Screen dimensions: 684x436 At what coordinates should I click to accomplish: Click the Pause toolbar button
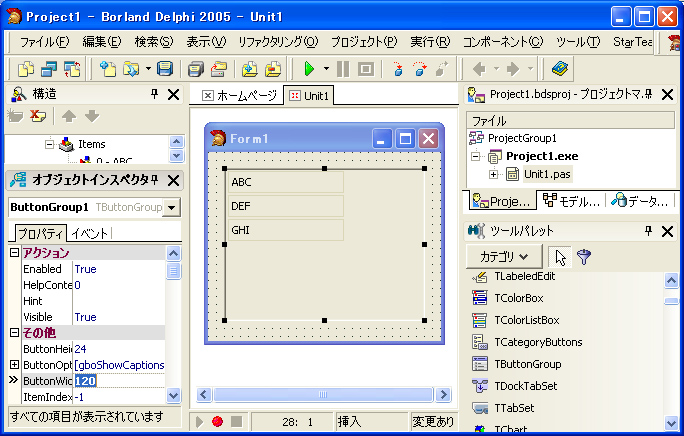pos(343,69)
